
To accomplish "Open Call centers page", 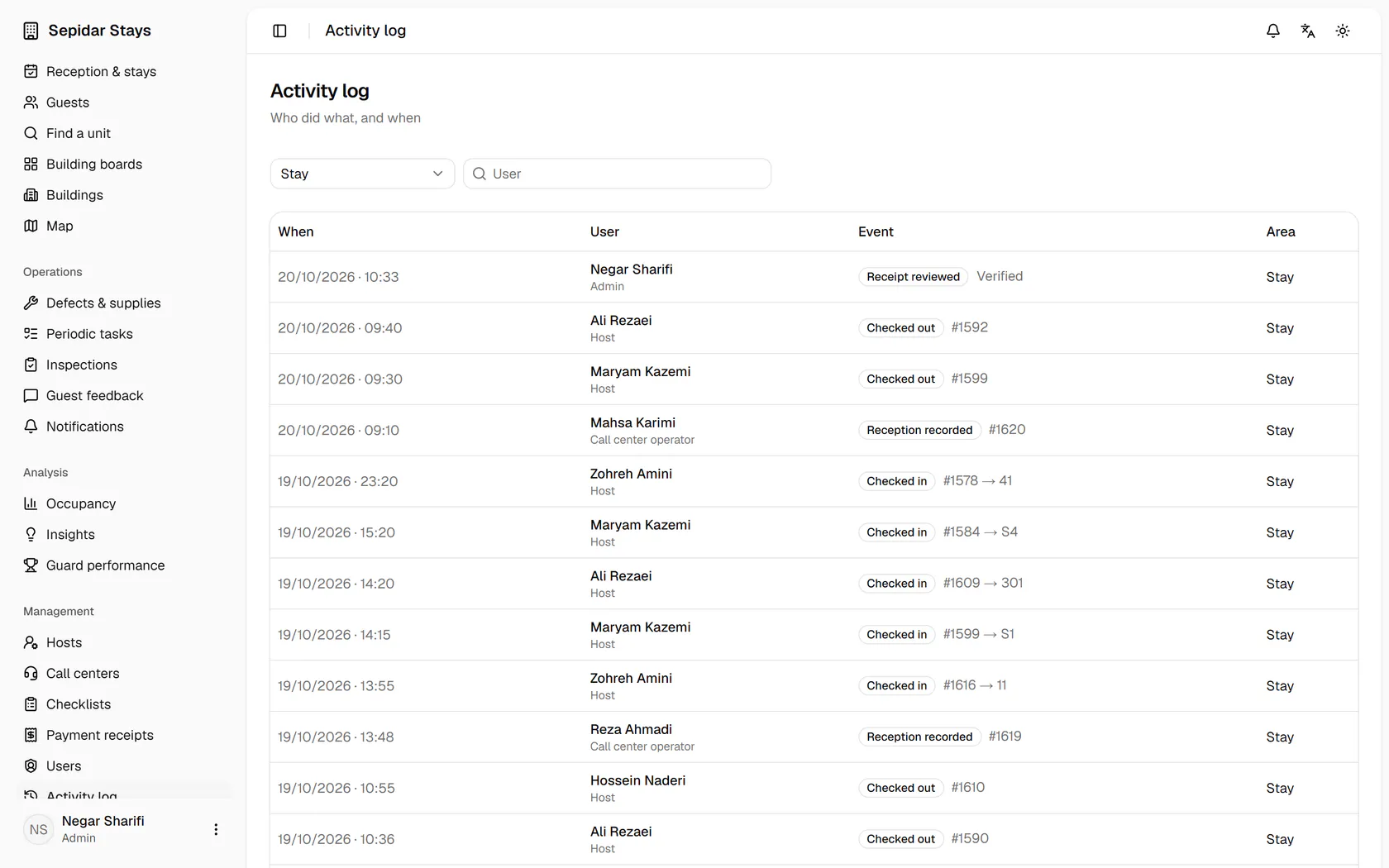I will point(123,674).
